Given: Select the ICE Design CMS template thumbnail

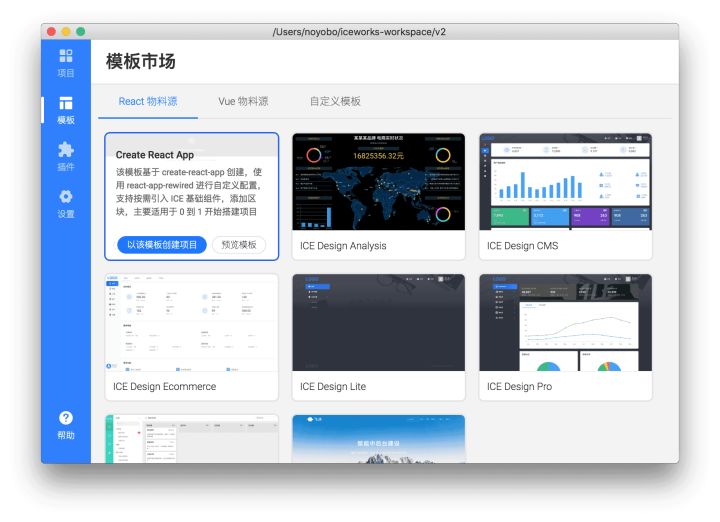Looking at the screenshot, I should pyautogui.click(x=565, y=182).
